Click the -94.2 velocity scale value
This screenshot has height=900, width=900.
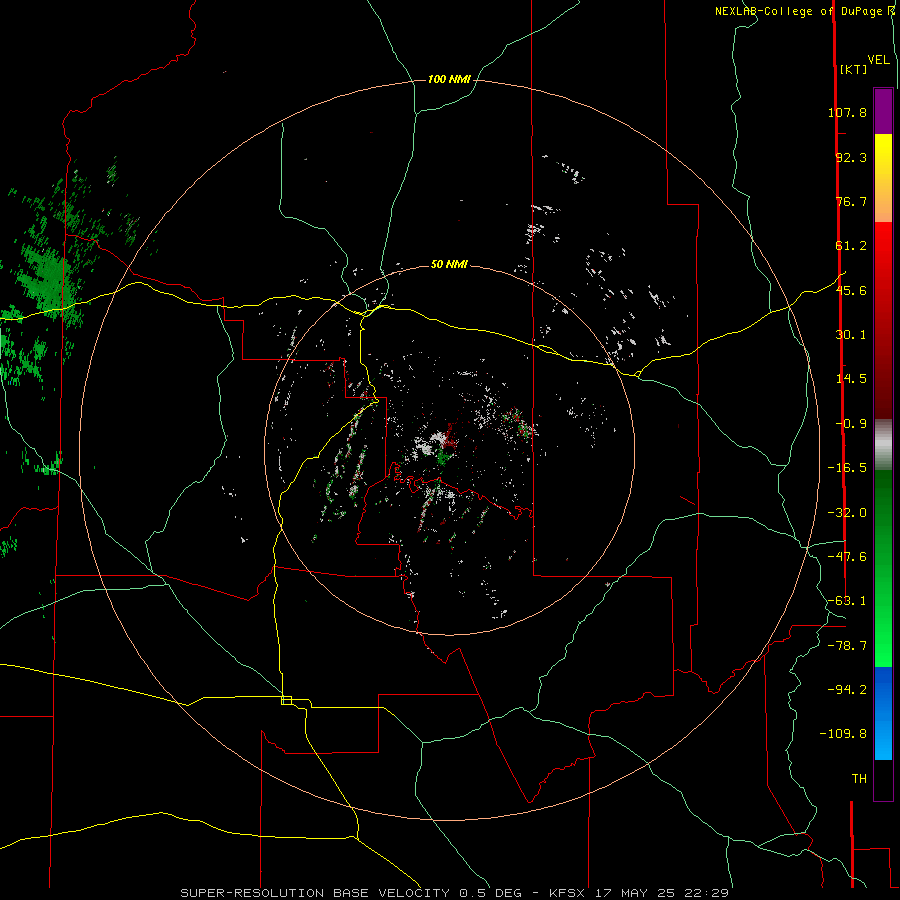[847, 690]
